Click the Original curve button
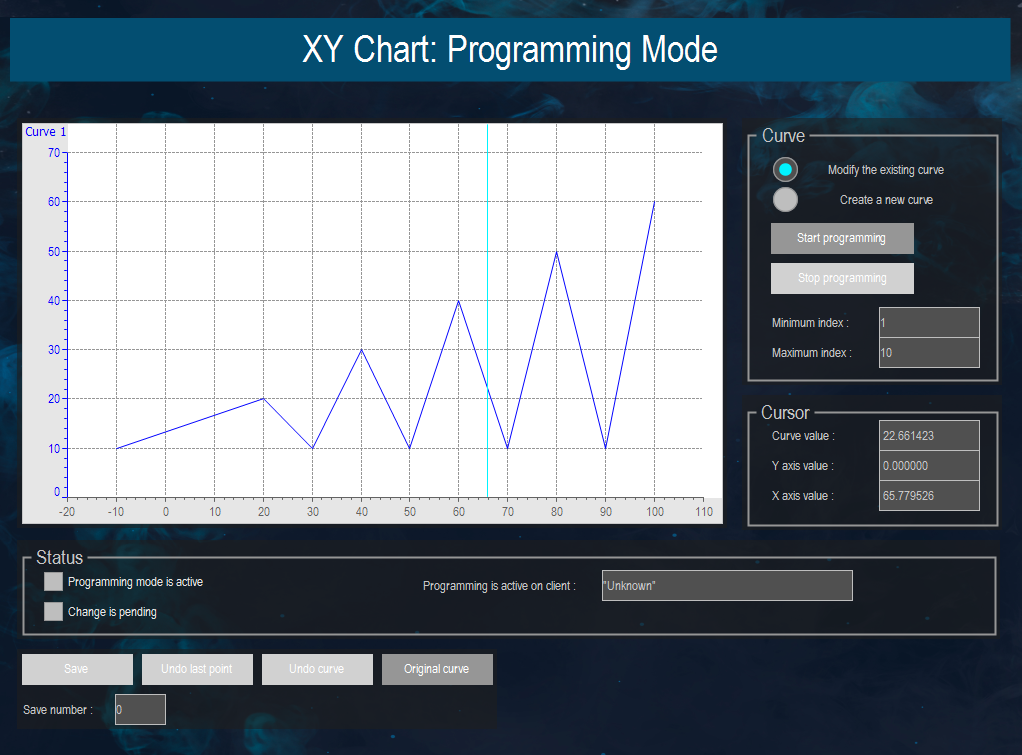 pos(437,669)
